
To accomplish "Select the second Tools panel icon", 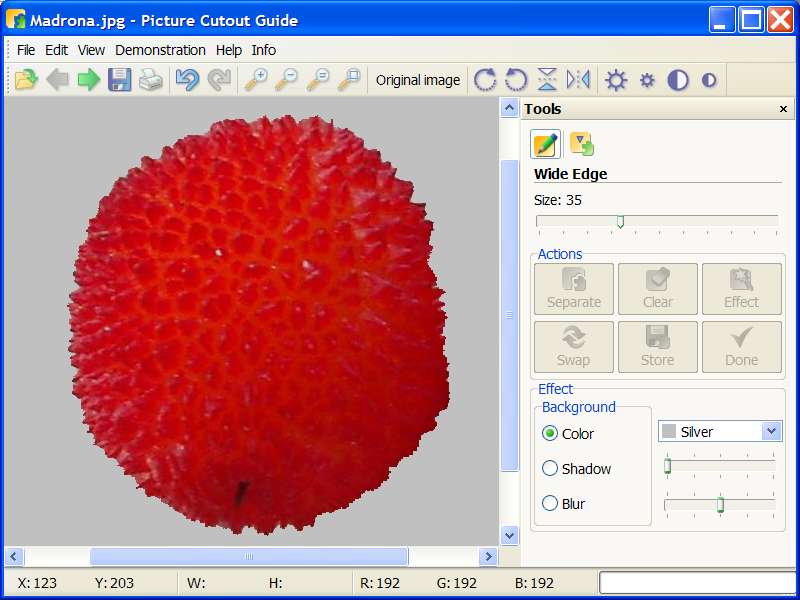I will tap(582, 144).
